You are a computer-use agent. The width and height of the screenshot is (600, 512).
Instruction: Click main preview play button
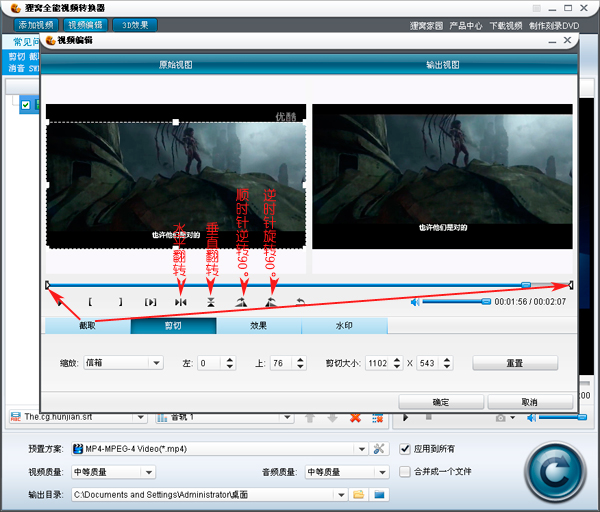(406, 417)
